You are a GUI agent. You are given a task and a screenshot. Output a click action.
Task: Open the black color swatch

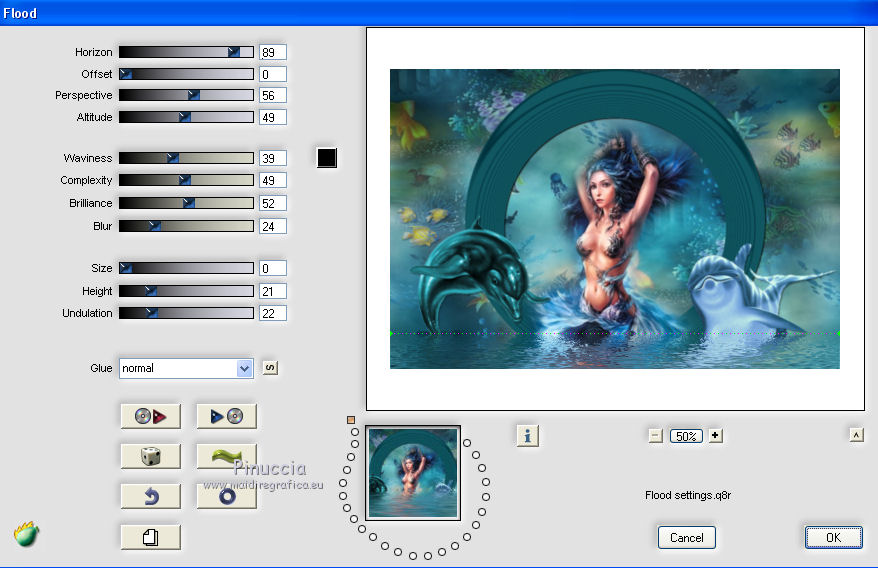click(x=326, y=158)
